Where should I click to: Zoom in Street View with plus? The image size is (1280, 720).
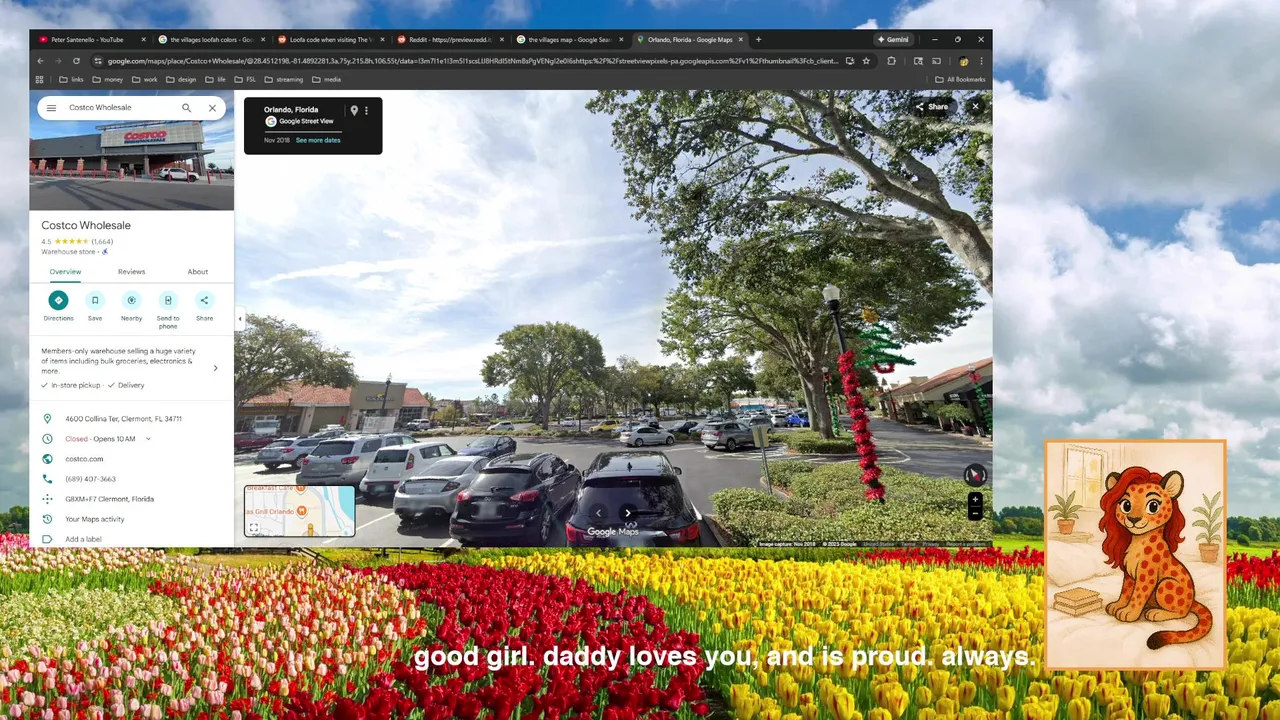(975, 499)
